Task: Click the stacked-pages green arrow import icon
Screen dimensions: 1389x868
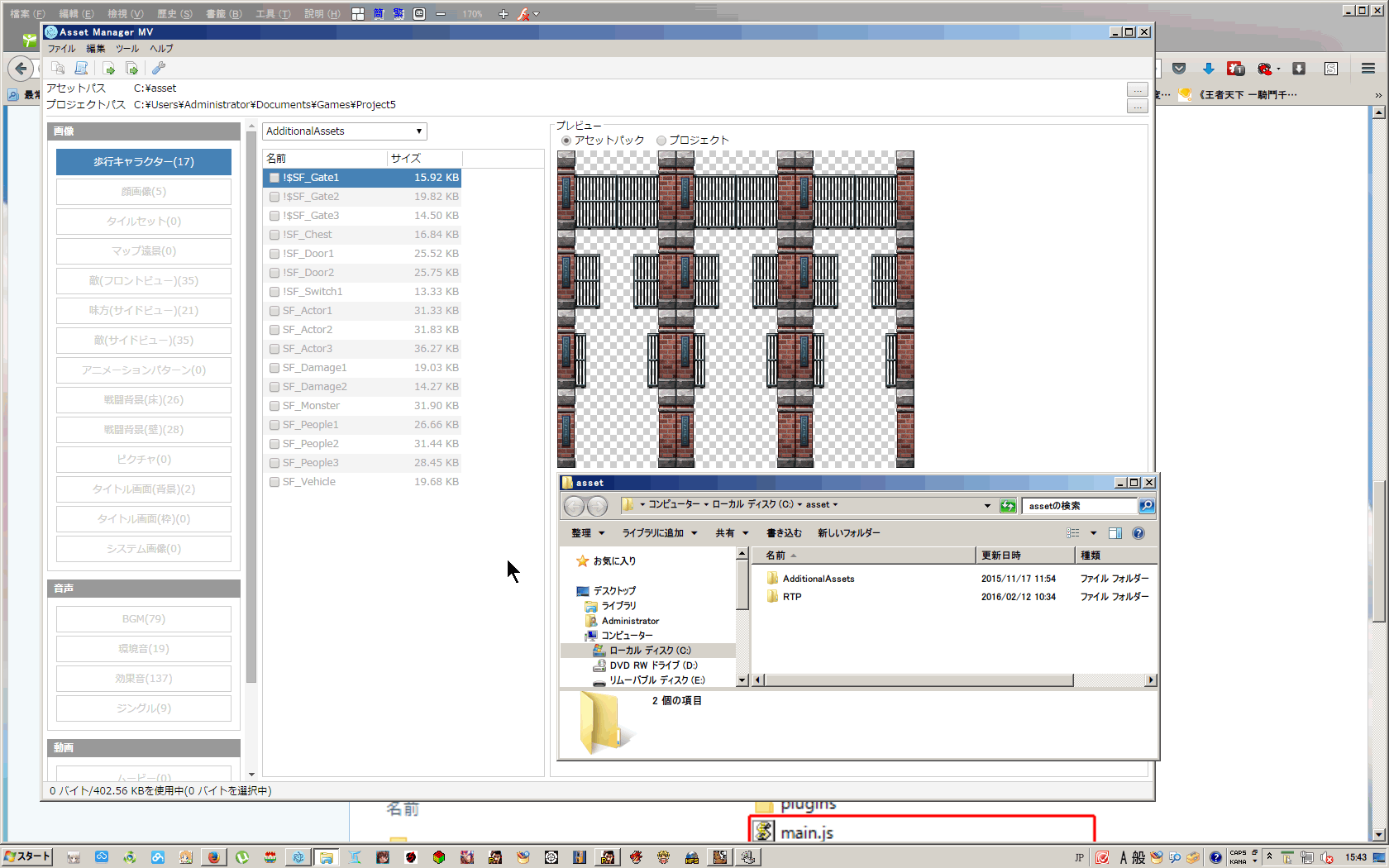Action: click(x=131, y=68)
